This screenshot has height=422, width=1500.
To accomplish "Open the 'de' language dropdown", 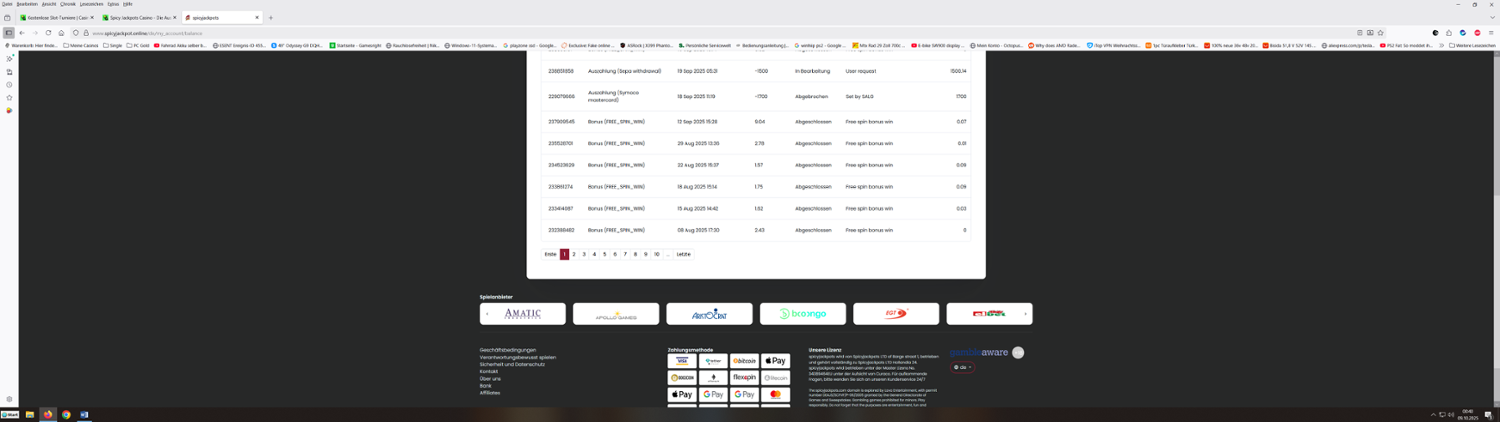I will tap(963, 368).
